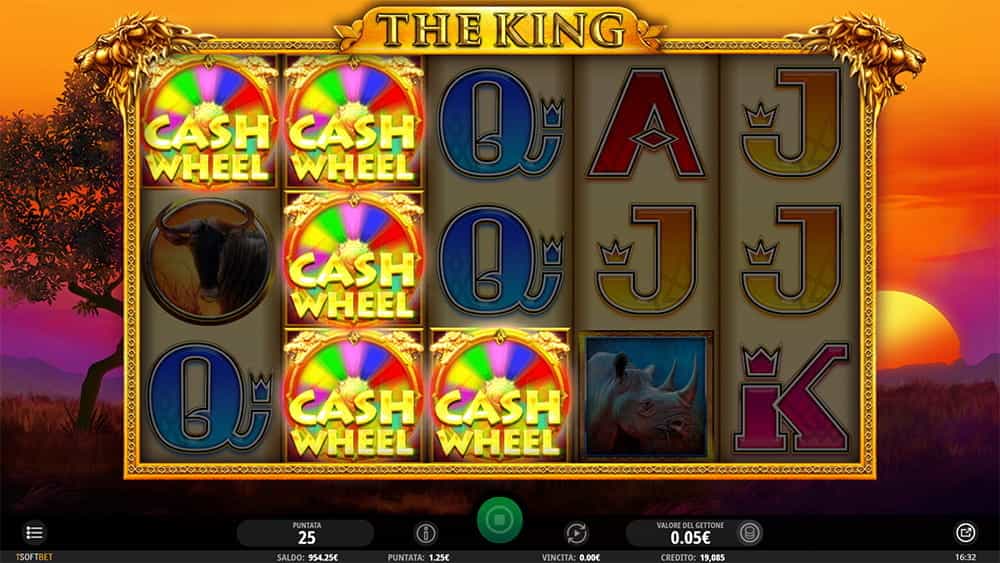Screen dimensions: 1000x563
Task: Open the hamburger menu icon
Action: point(34,532)
